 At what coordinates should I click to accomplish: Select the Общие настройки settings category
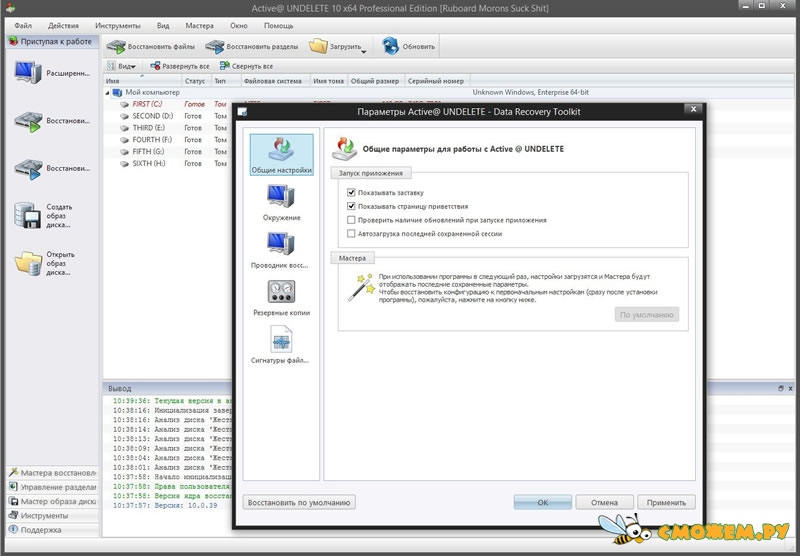(x=282, y=155)
